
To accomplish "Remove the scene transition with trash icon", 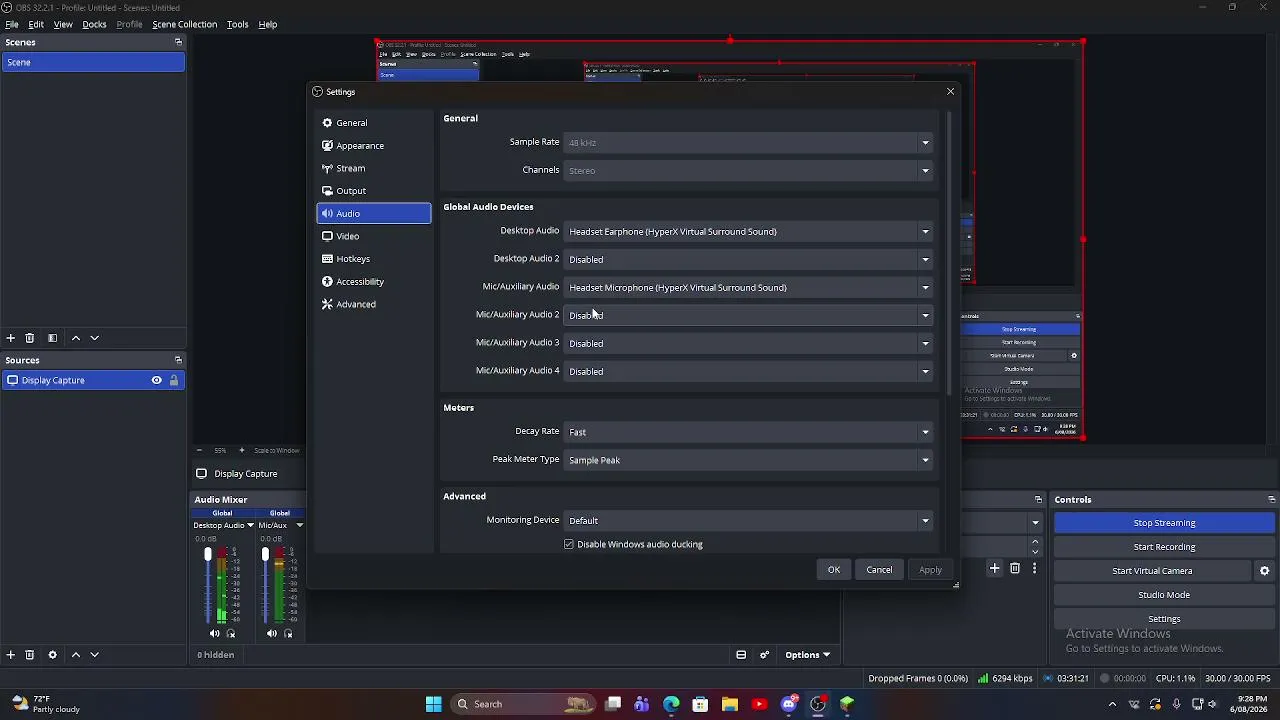I will click(x=1015, y=569).
